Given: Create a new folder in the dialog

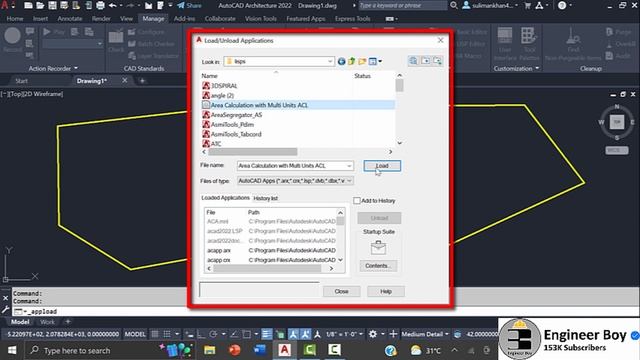Looking at the screenshot, I should pyautogui.click(x=362, y=61).
